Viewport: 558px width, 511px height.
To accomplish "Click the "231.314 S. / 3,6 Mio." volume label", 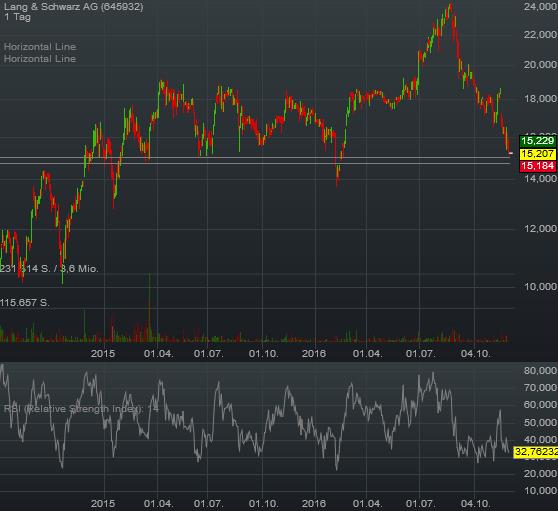I will [x=49, y=269].
